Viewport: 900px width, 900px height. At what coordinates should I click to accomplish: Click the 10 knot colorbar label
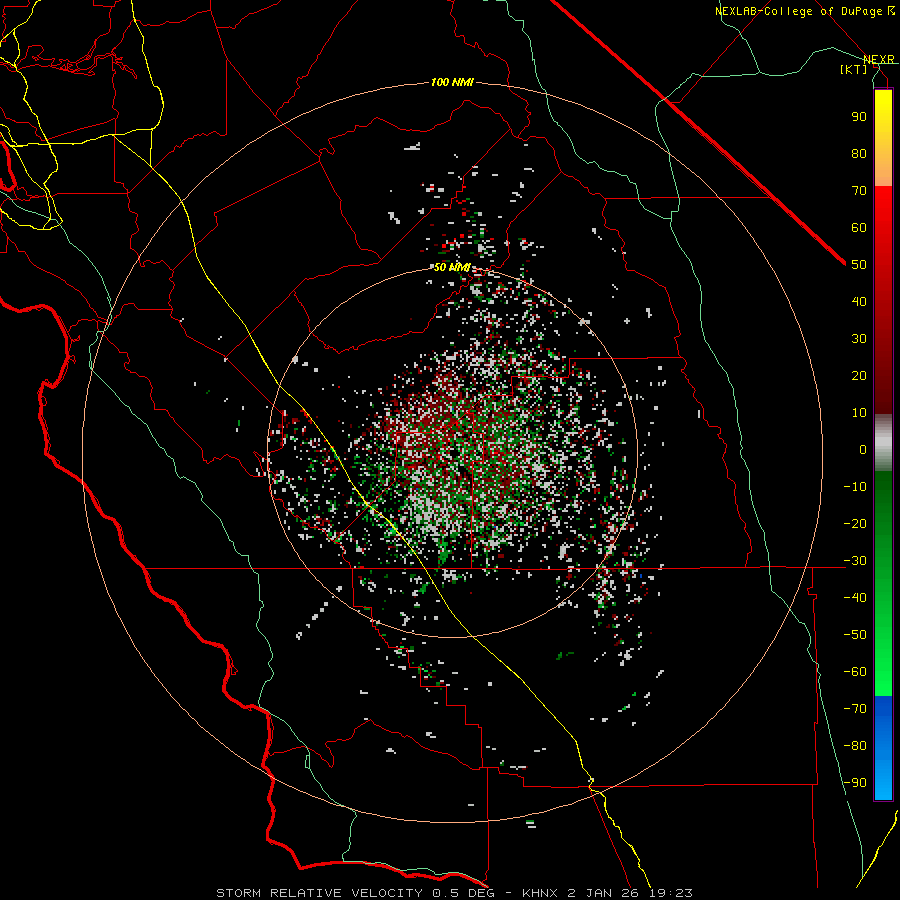point(859,413)
